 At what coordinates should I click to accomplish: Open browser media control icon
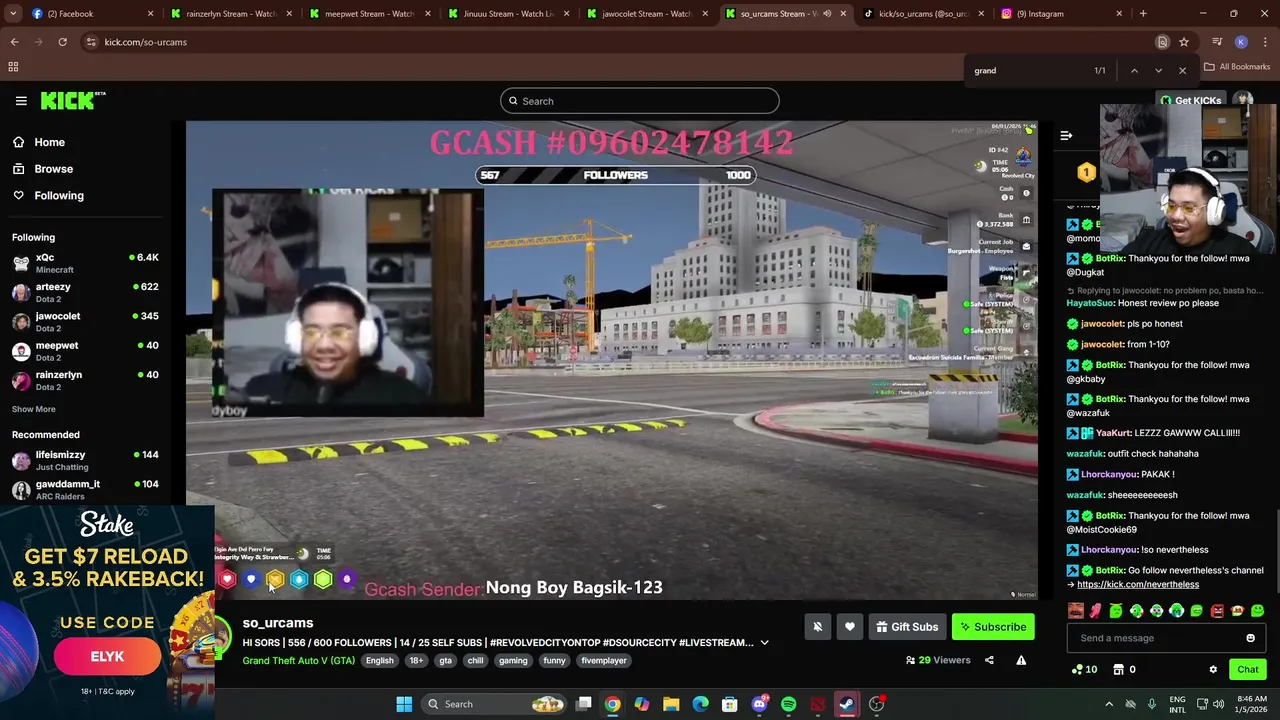(x=1217, y=42)
